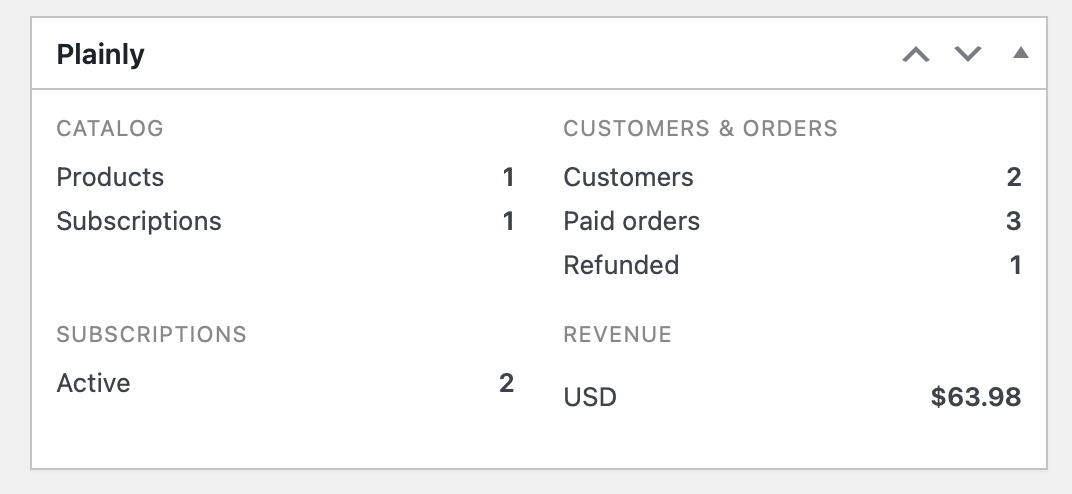This screenshot has height=494, width=1072.
Task: Open the Customers row
Action: click(x=628, y=177)
